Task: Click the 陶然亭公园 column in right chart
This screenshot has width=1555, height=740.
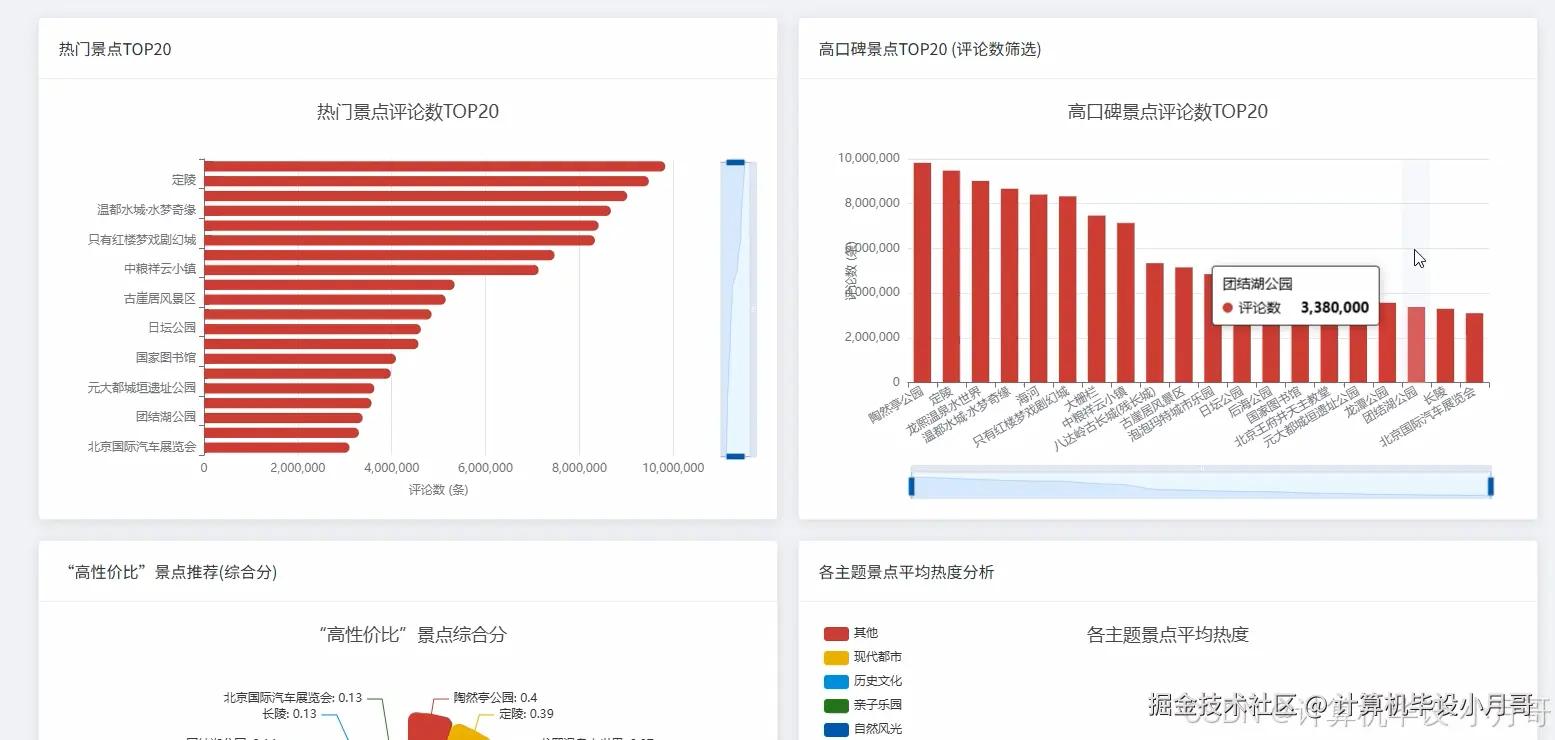Action: (x=922, y=272)
